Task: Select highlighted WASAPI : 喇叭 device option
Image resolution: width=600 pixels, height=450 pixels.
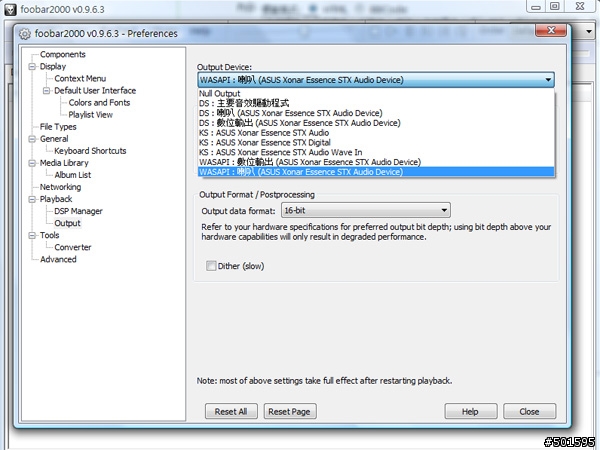Action: tap(376, 172)
